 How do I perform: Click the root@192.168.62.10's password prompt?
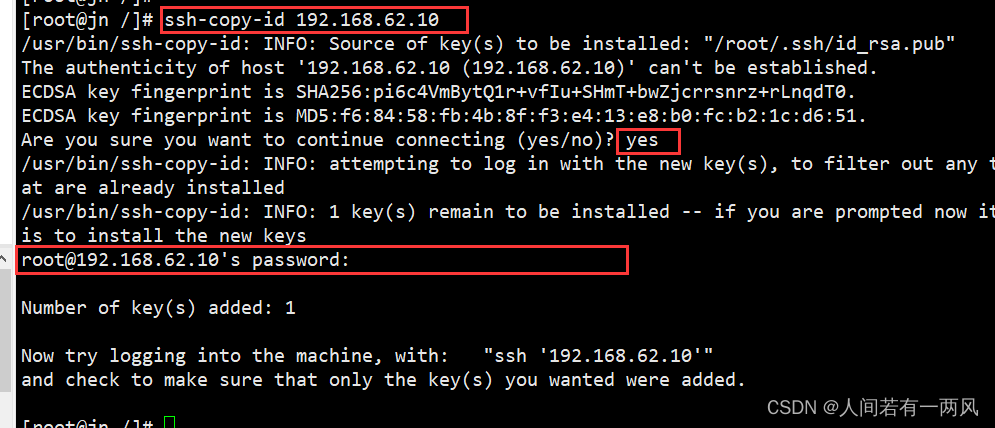[x=185, y=260]
